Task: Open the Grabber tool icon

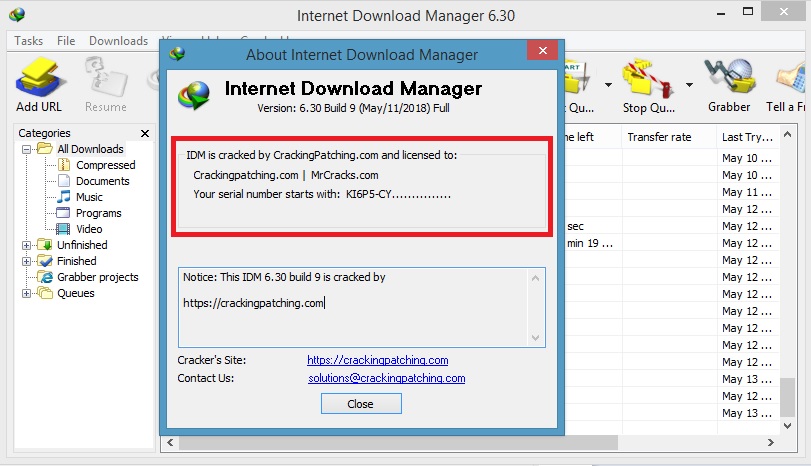Action: (x=730, y=78)
